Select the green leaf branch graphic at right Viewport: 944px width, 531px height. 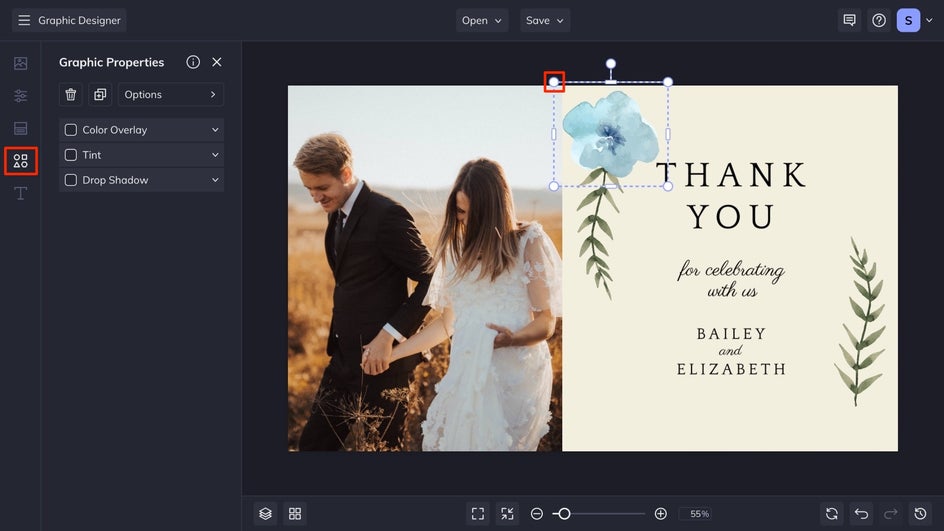(860, 321)
